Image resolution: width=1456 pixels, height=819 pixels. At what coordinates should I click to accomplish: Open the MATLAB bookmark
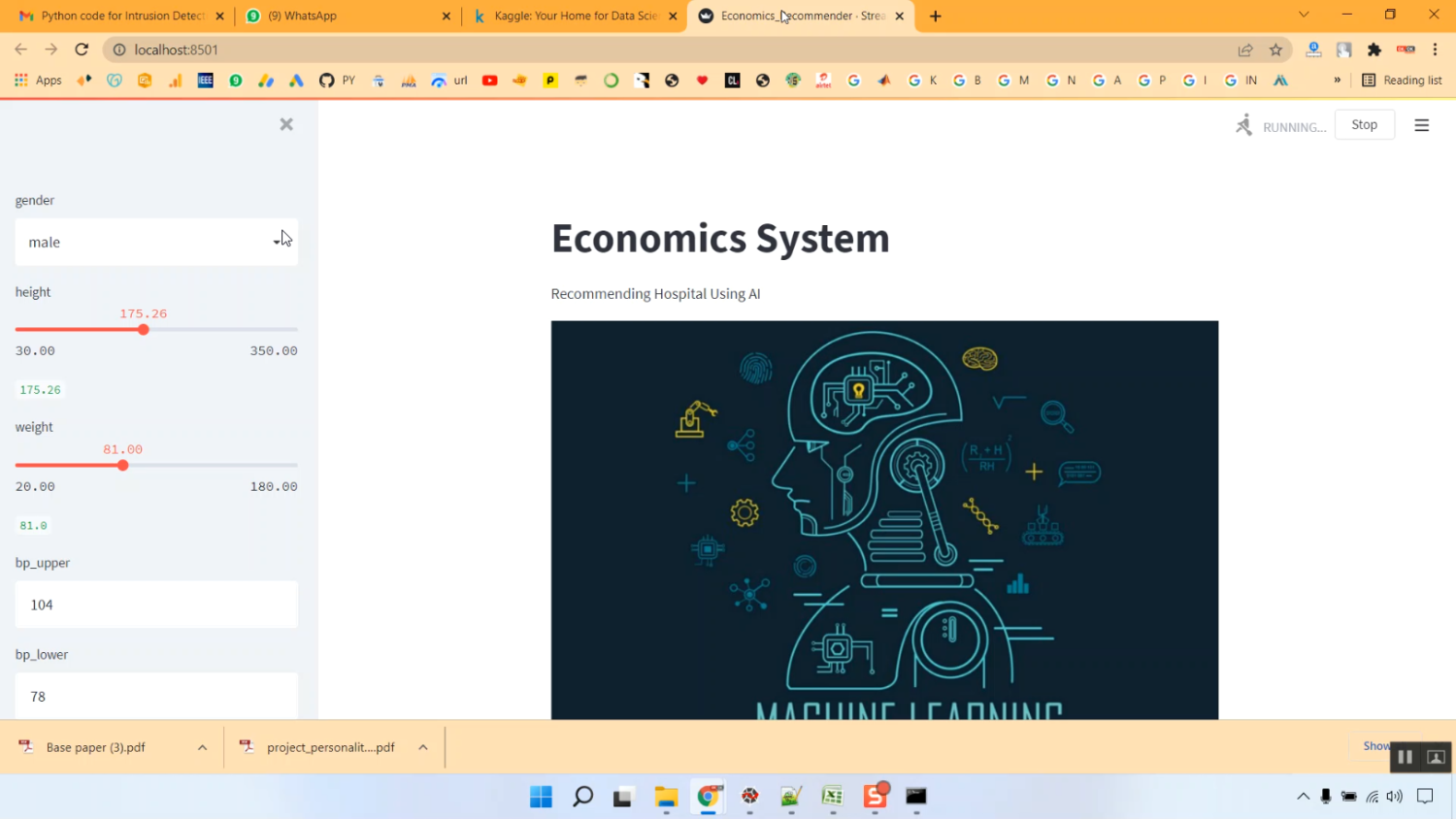(884, 81)
